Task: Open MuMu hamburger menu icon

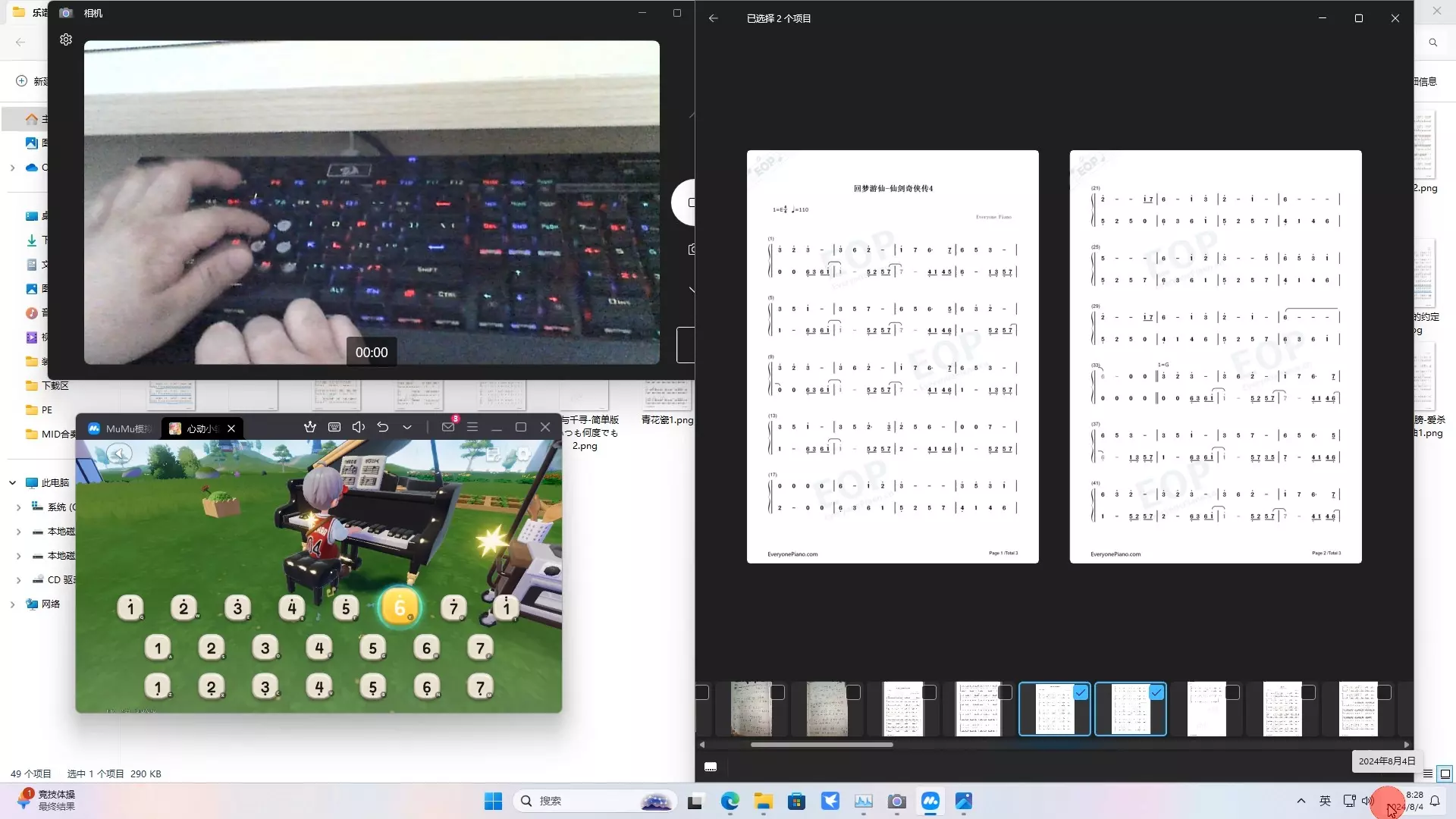Action: point(472,427)
